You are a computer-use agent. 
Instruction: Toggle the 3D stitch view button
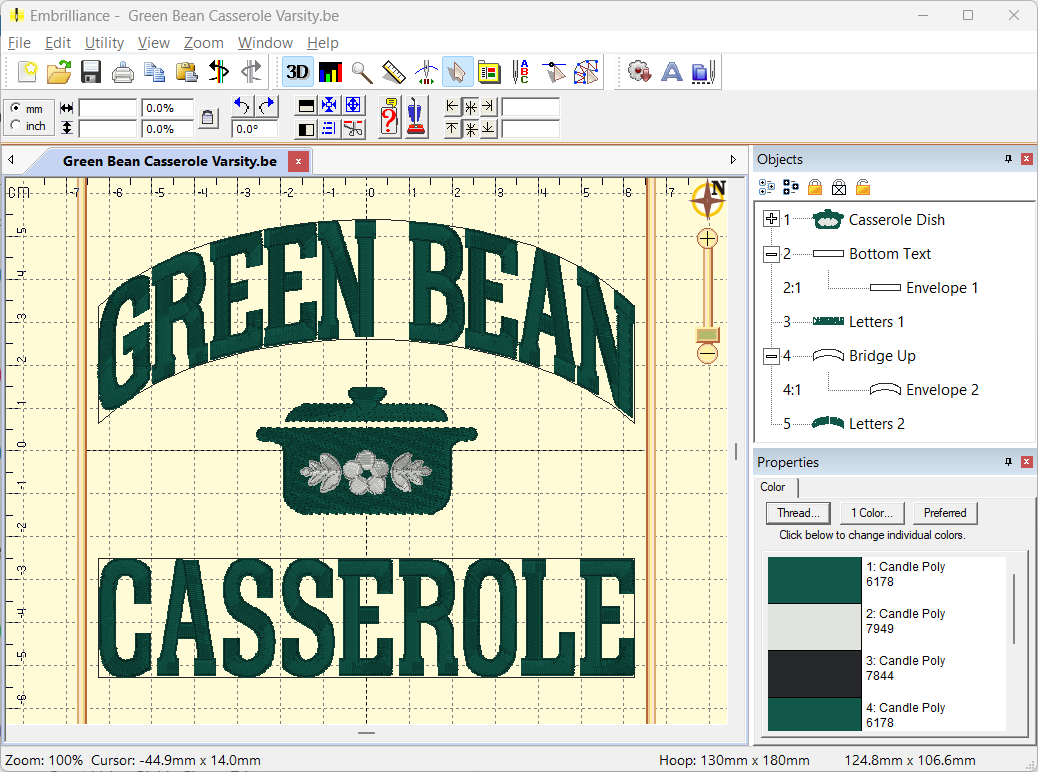pos(297,72)
